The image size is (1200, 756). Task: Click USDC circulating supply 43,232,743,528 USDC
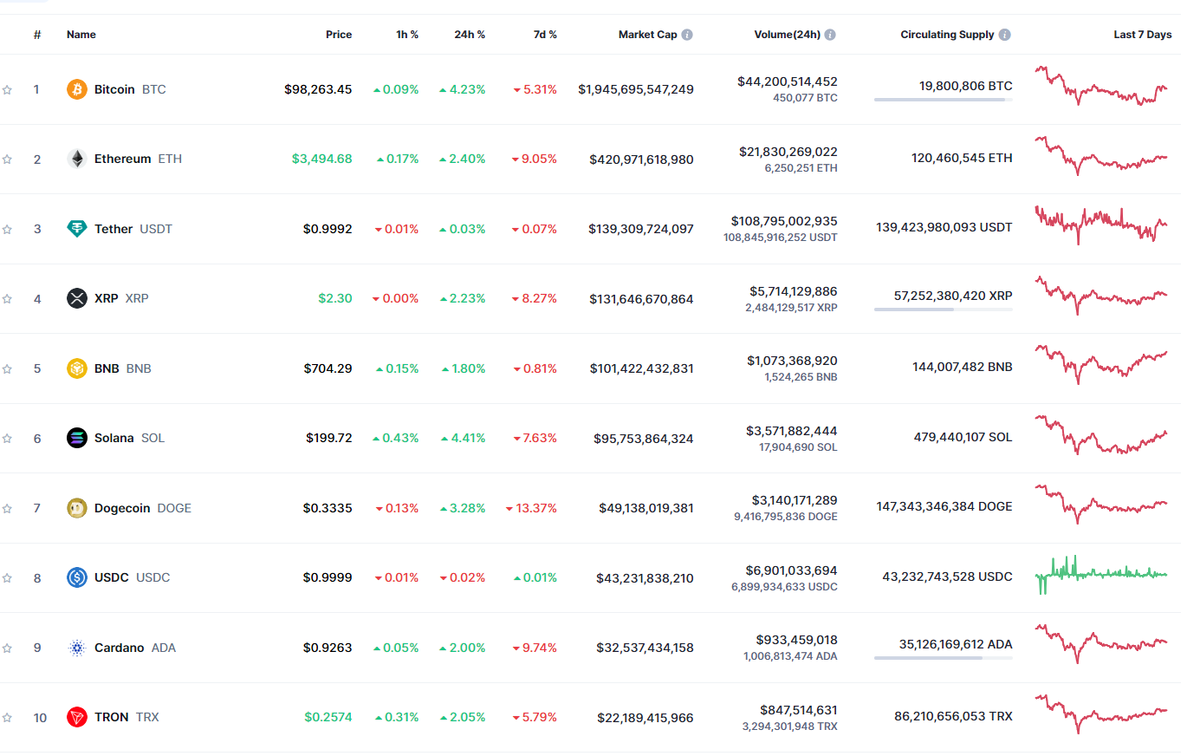[x=947, y=577]
